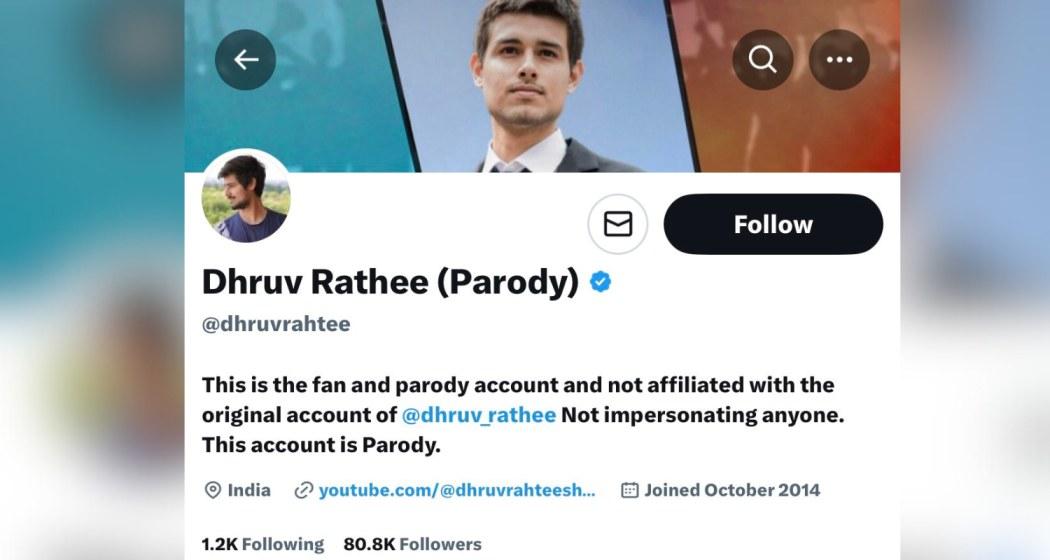View the 80.8K Followers list

tap(412, 544)
